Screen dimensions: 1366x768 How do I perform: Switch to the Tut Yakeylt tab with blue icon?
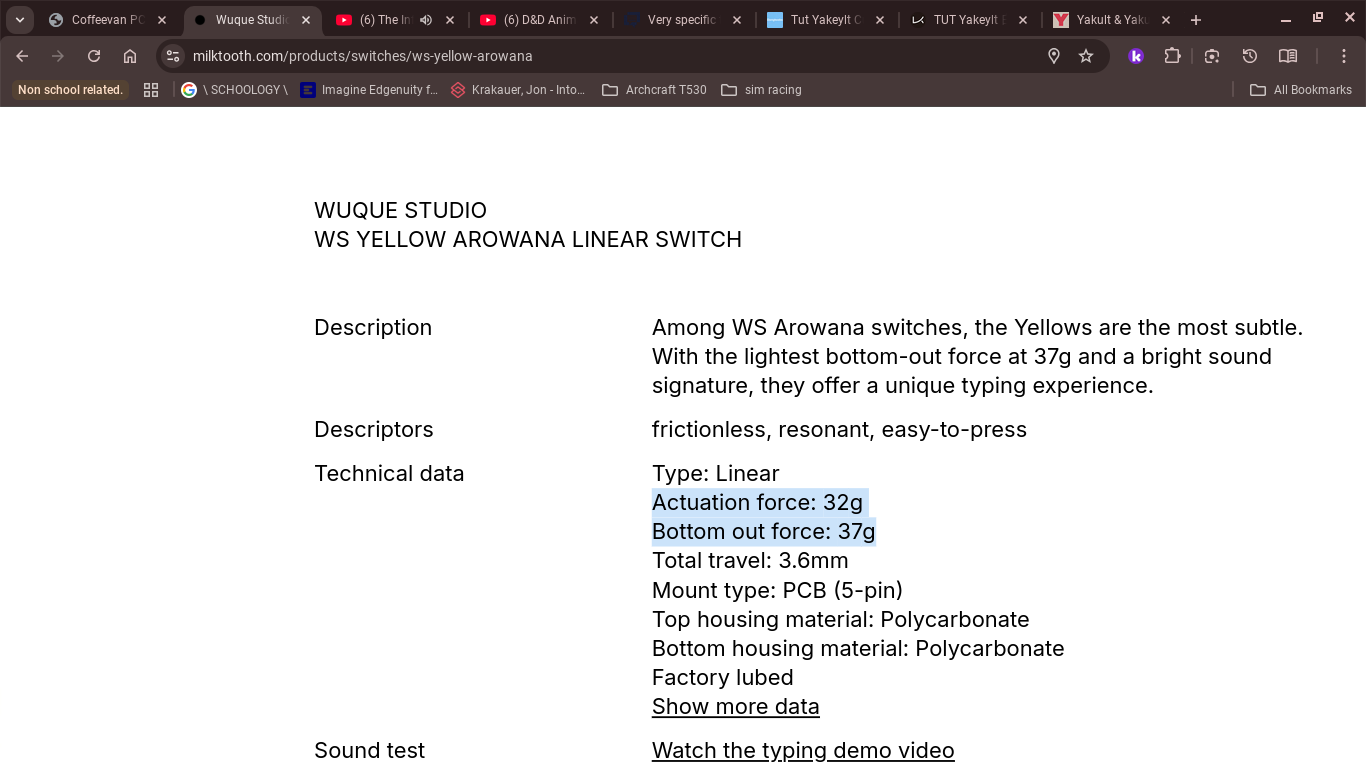[825, 20]
